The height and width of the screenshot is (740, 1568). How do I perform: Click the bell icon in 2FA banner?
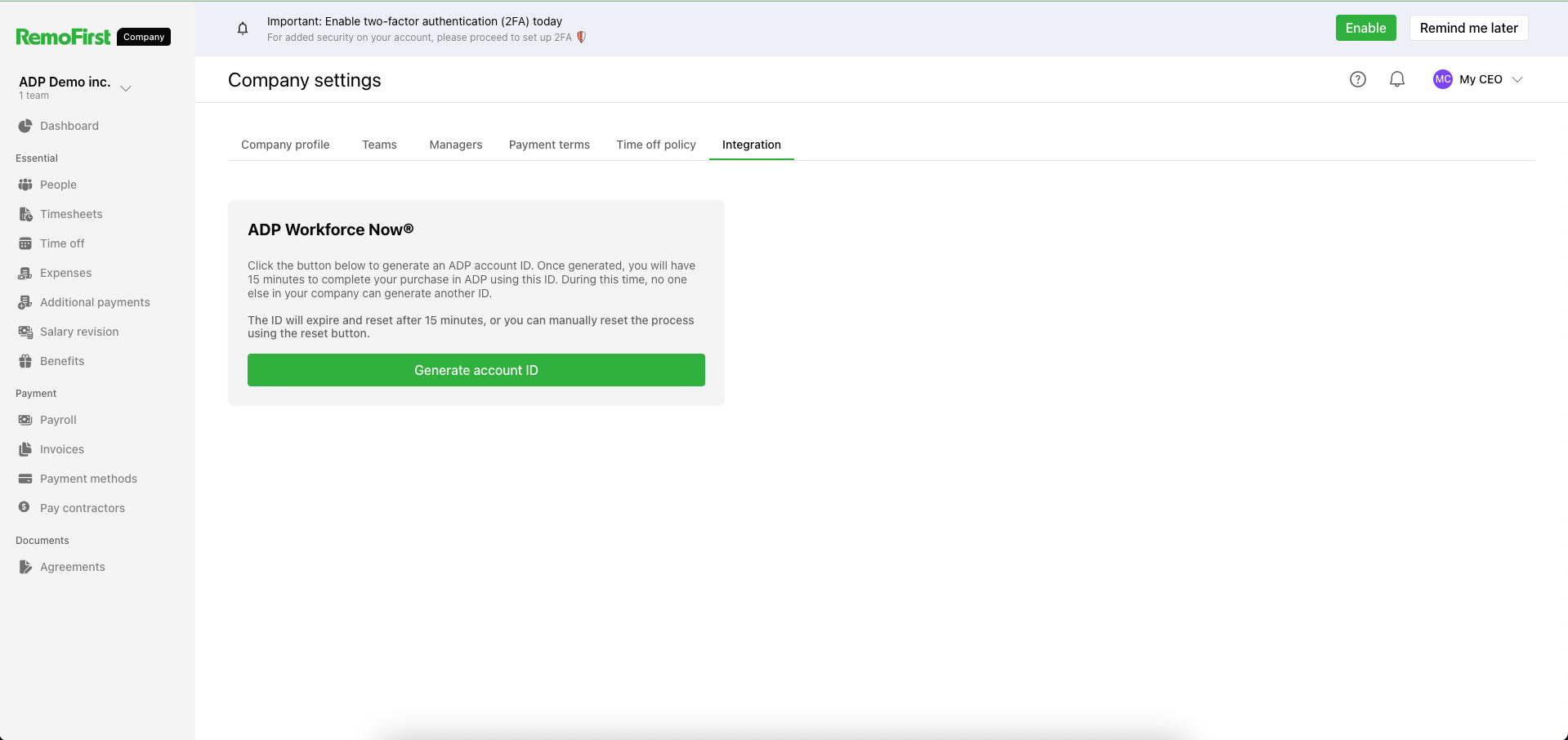(243, 29)
